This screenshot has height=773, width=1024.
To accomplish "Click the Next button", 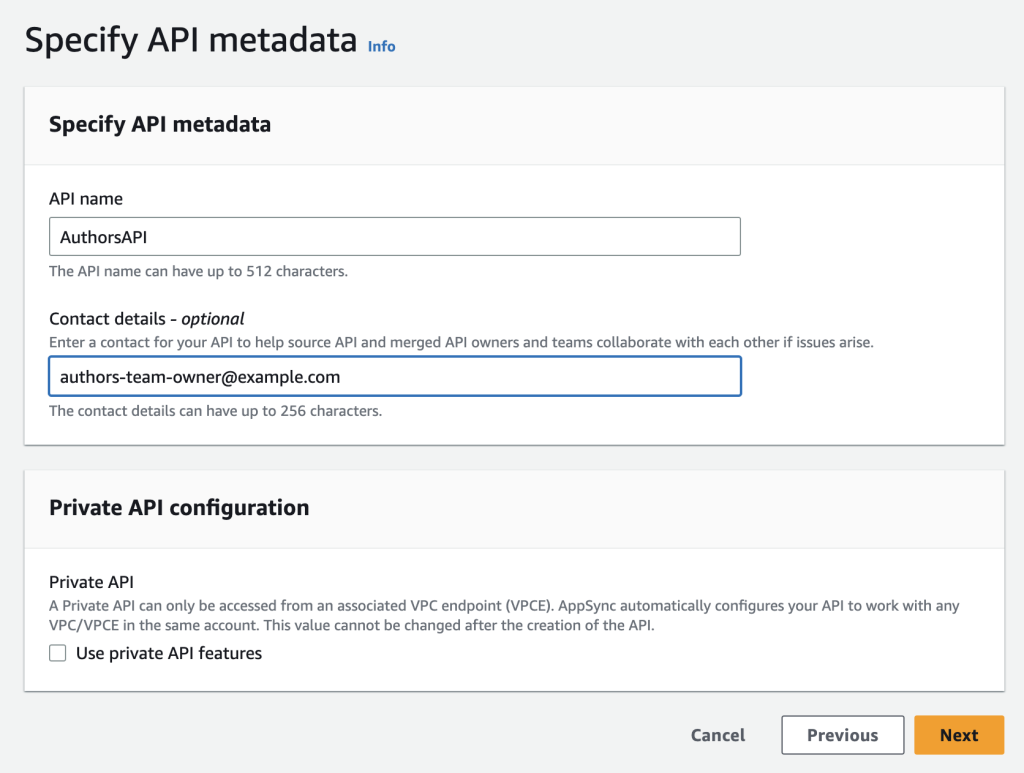I will pos(958,734).
